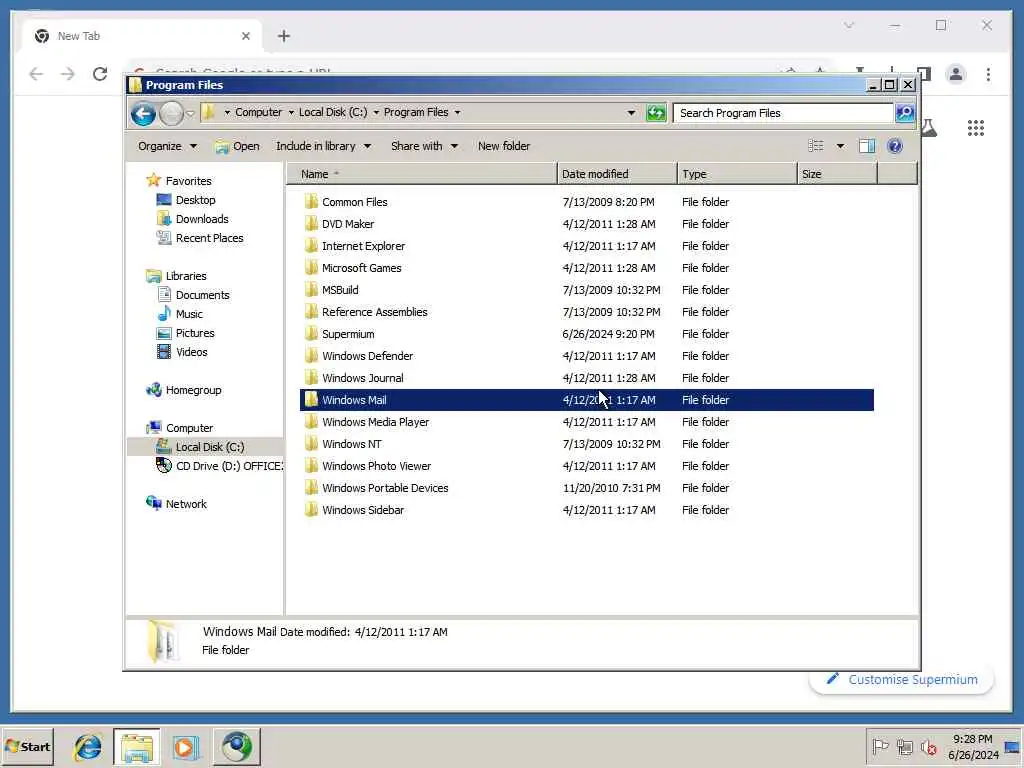The width and height of the screenshot is (1024, 768).
Task: Click the network tray icon
Action: 904,746
